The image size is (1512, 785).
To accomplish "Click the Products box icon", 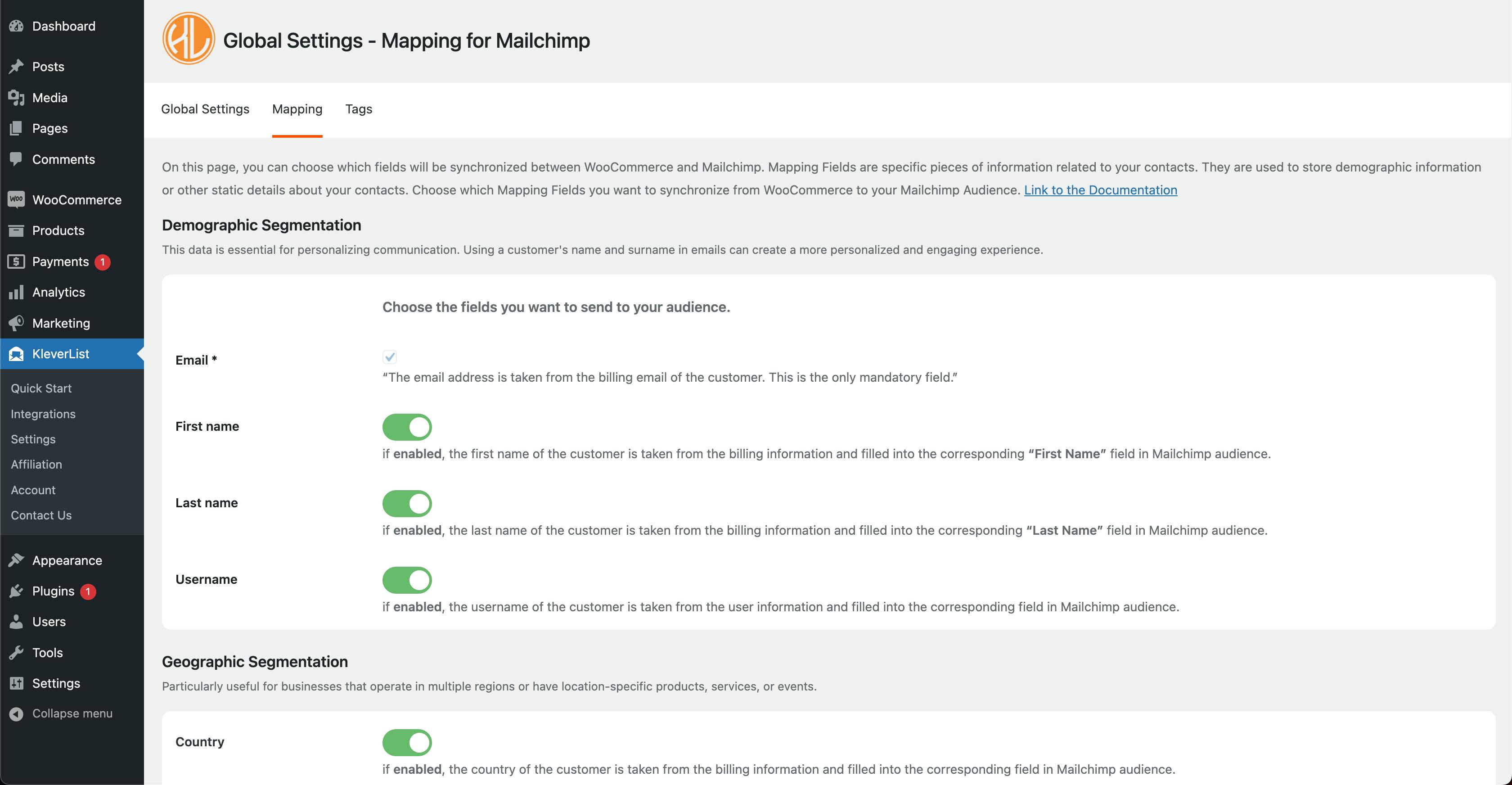I will [17, 230].
